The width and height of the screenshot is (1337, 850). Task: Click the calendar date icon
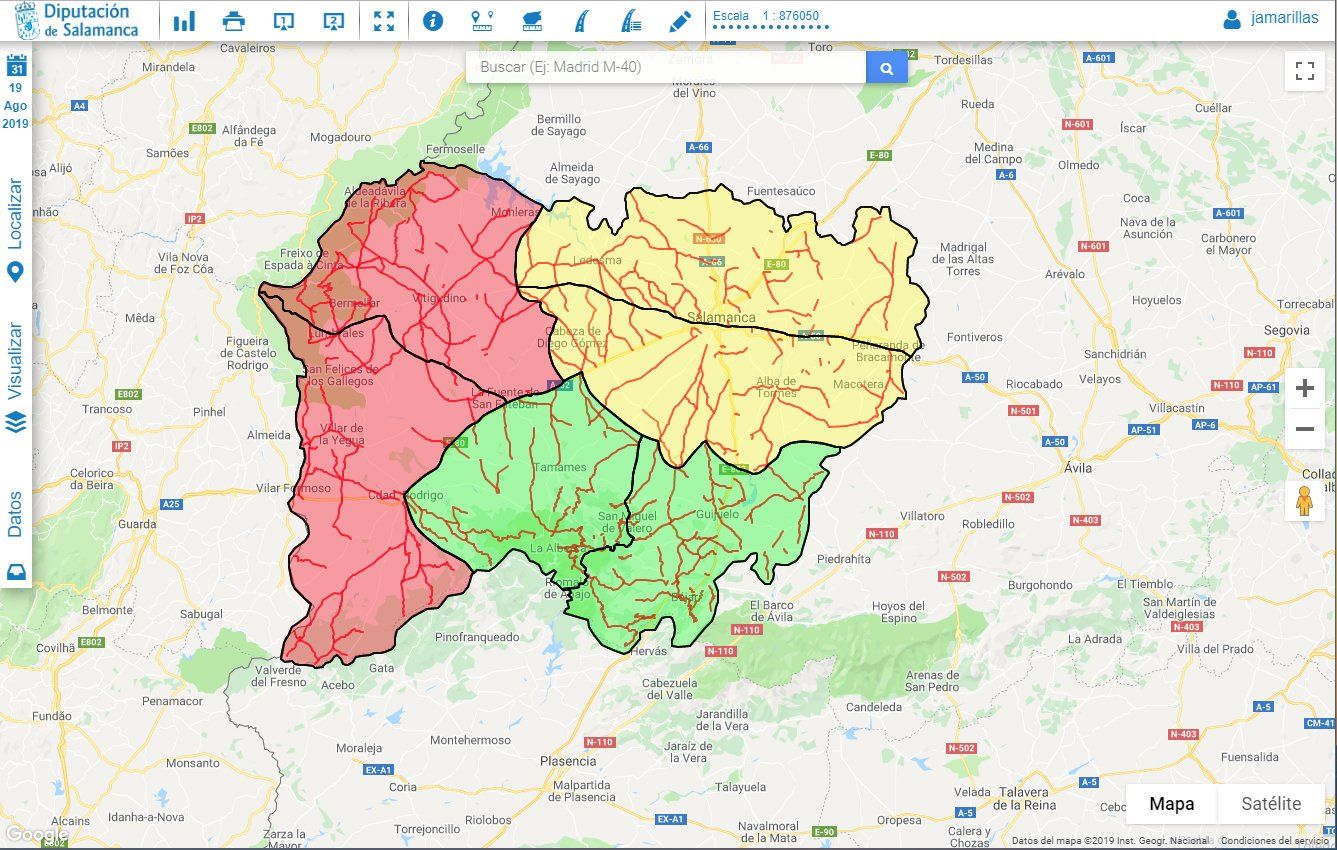[x=16, y=66]
